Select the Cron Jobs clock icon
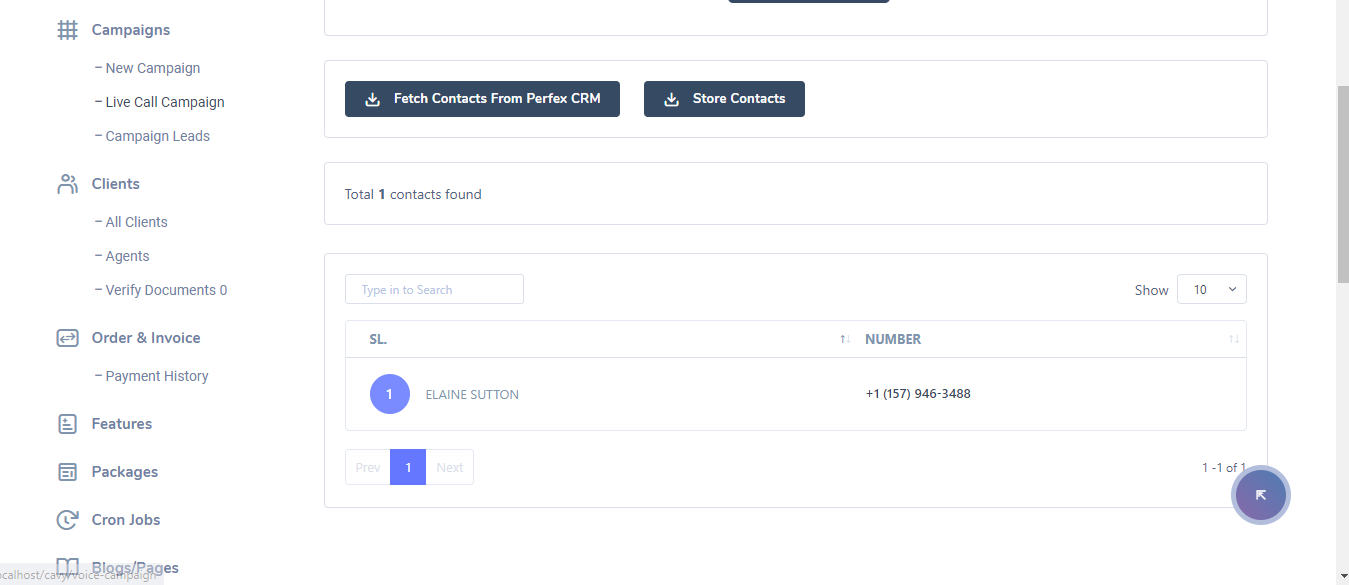This screenshot has height=585, width=1349. click(67, 519)
